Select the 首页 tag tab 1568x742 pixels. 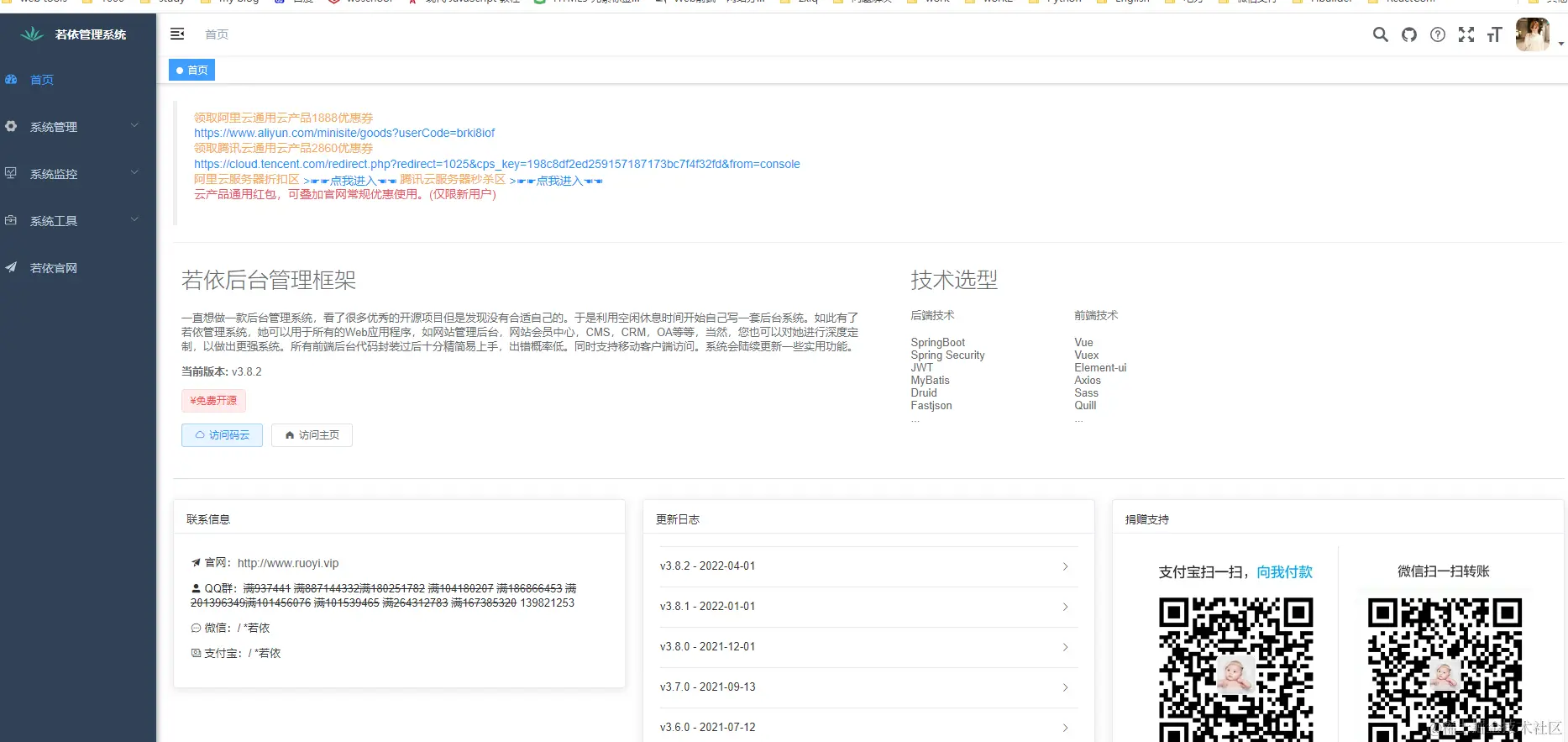coord(191,70)
